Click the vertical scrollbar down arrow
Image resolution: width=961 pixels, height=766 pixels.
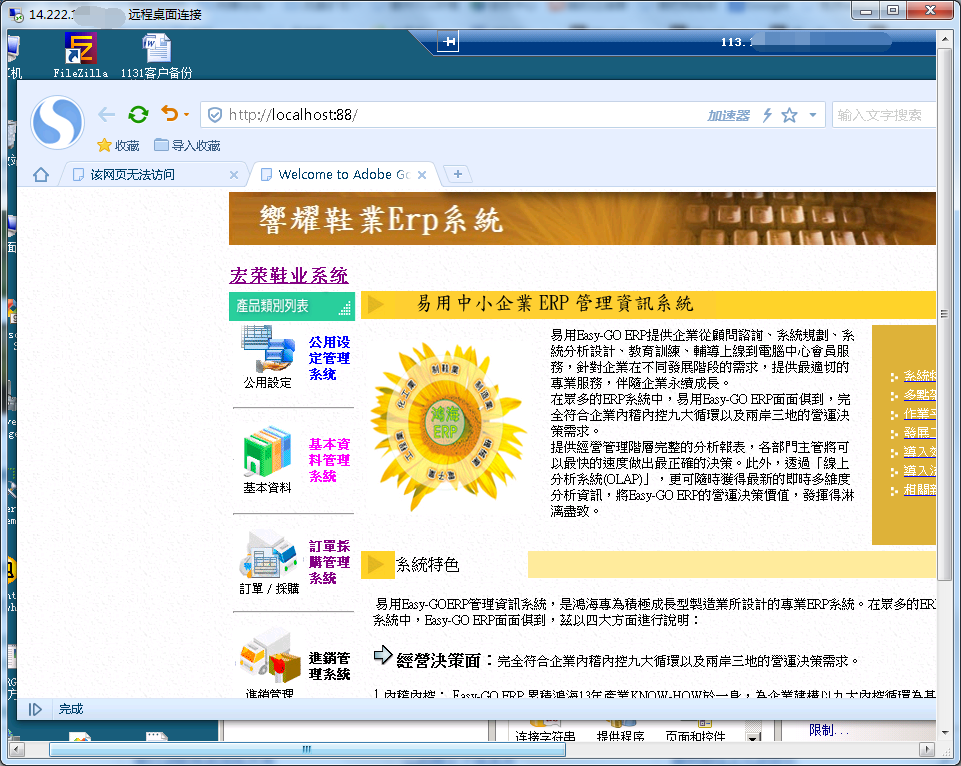pyautogui.click(x=944, y=732)
